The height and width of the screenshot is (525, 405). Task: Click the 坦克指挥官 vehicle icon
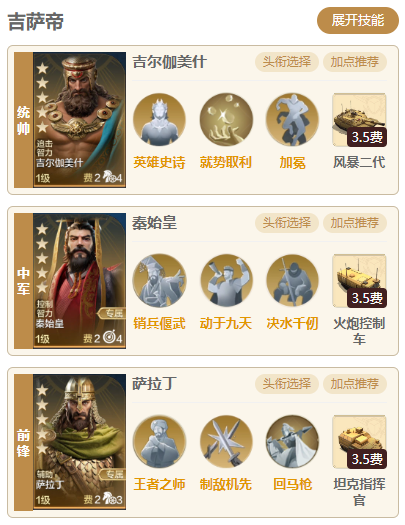coord(359,442)
